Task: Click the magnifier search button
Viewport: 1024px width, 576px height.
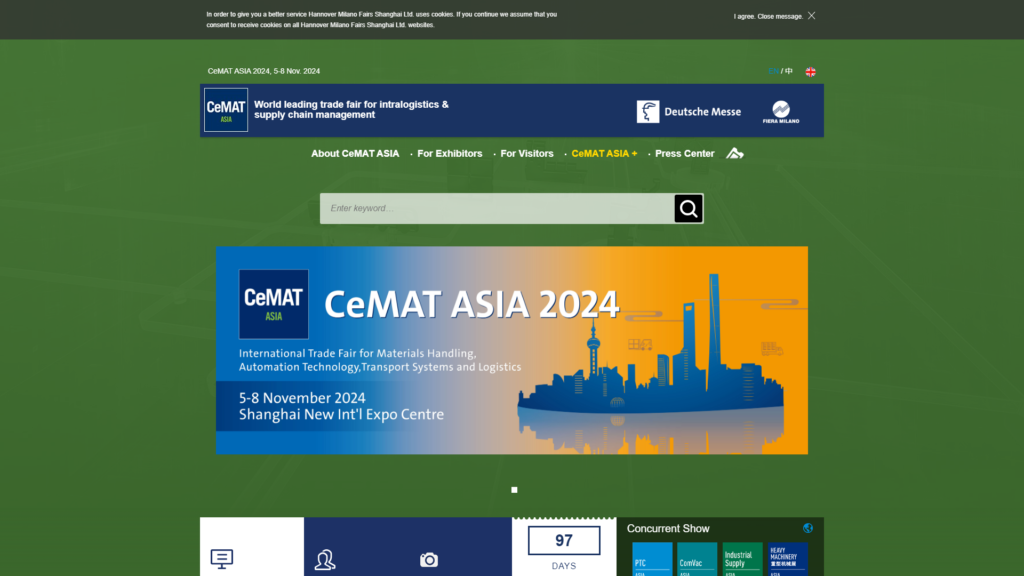Action: [688, 208]
